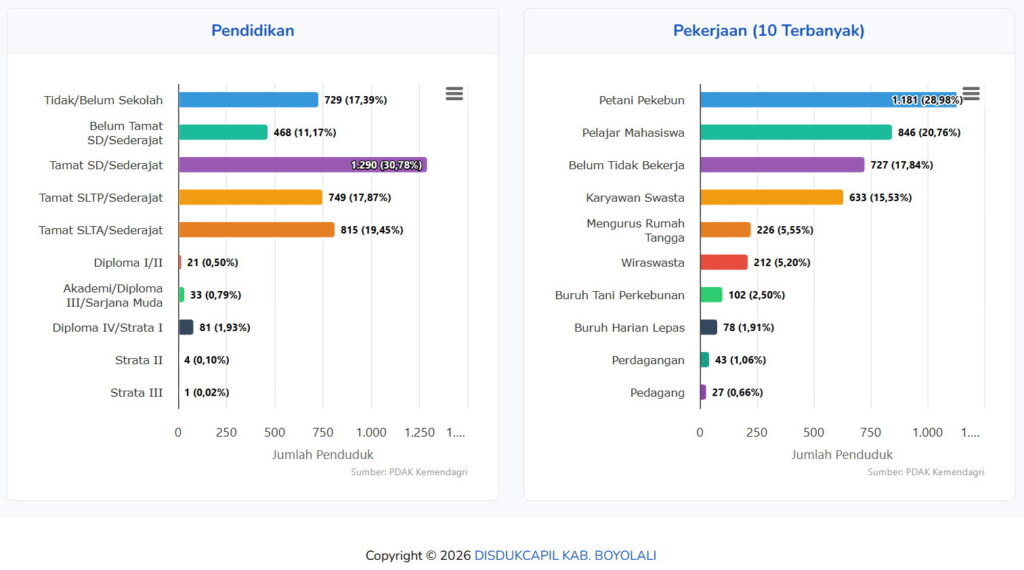Click the Tamat SD/Sederajat purple bar
The image size is (1024, 570).
click(300, 165)
